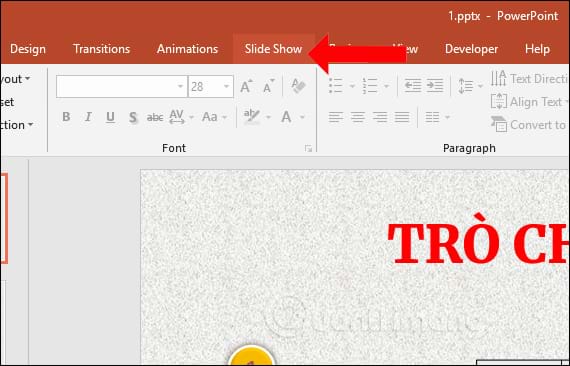Expand the columns dropdown arrow
This screenshot has height=366, width=570.
[x=447, y=117]
